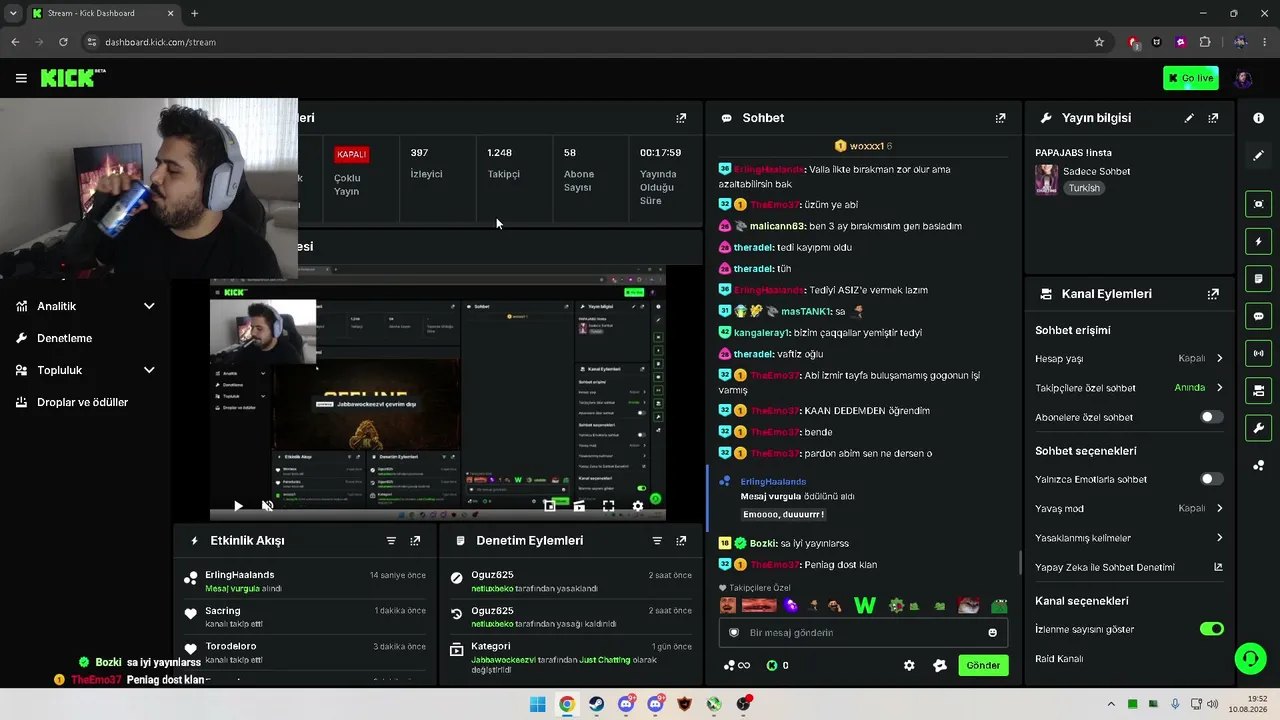Open the user profile avatar menu
This screenshot has height=720, width=1280.
click(x=1243, y=78)
